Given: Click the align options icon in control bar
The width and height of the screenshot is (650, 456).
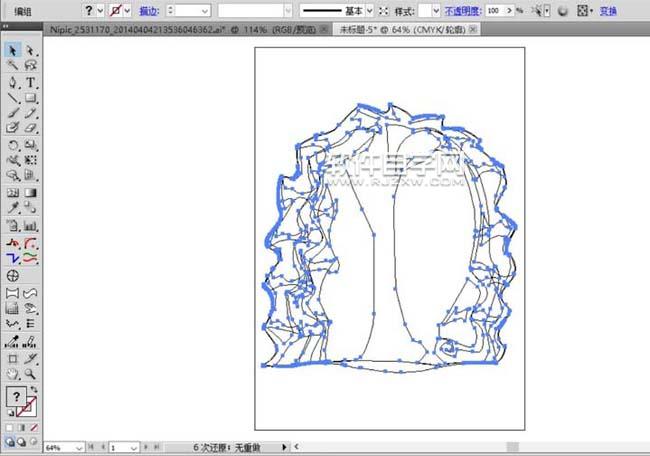Looking at the screenshot, I should pos(582,11).
